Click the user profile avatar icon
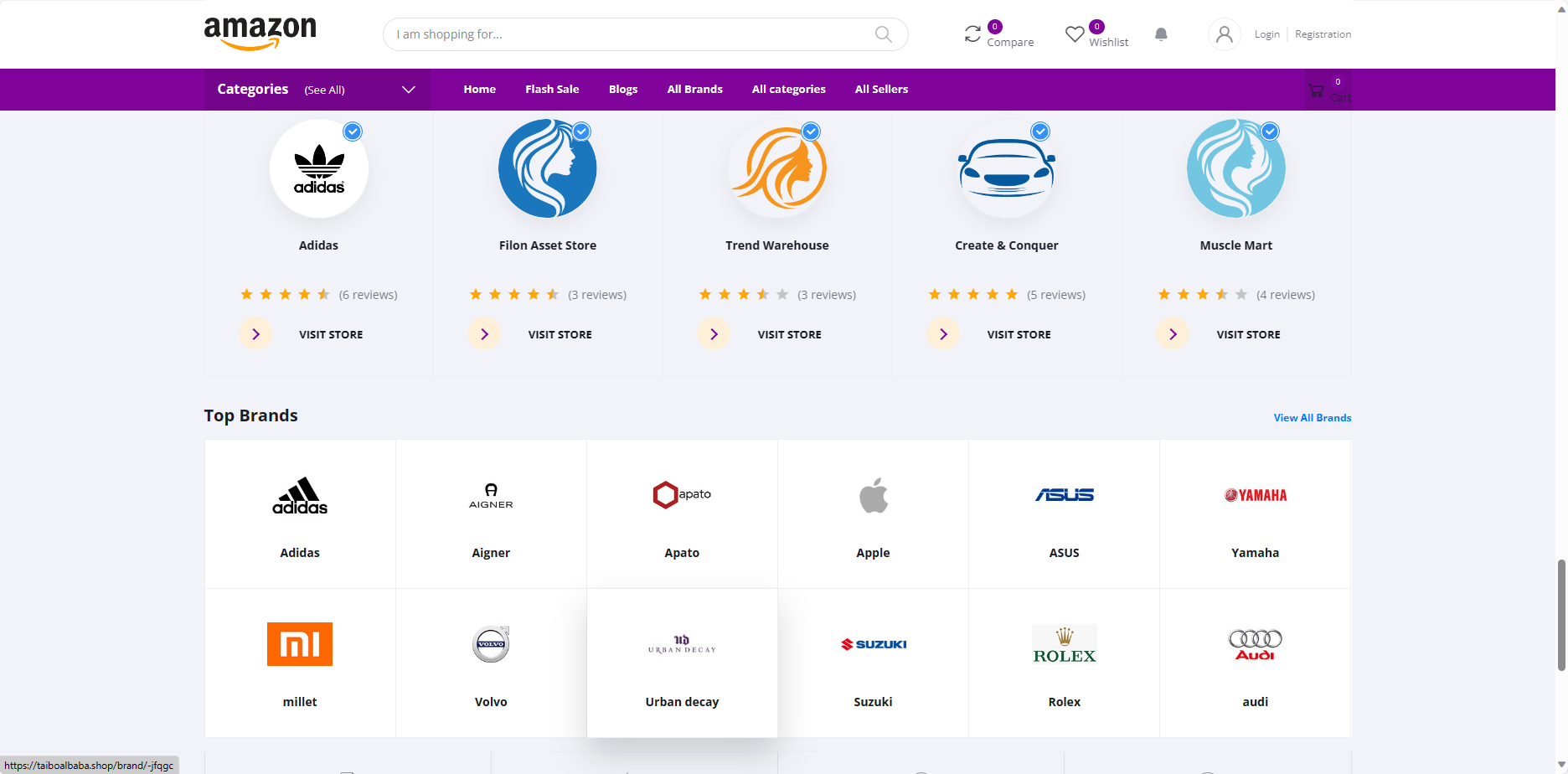The width and height of the screenshot is (1568, 774). coord(1224,34)
